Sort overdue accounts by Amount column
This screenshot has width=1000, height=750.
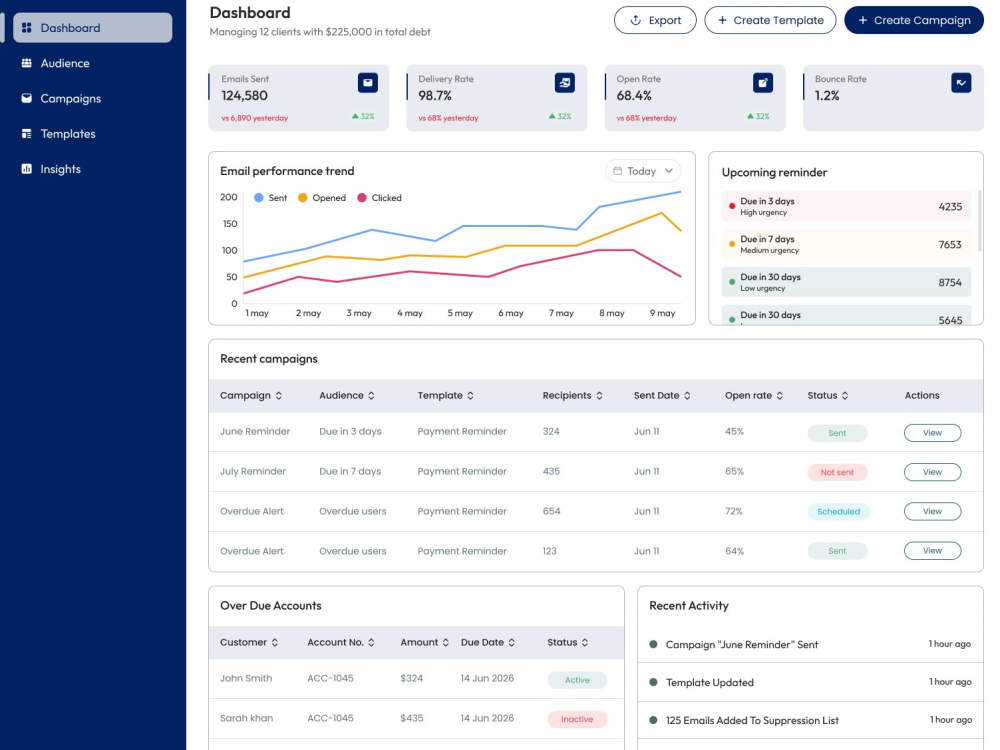446,642
